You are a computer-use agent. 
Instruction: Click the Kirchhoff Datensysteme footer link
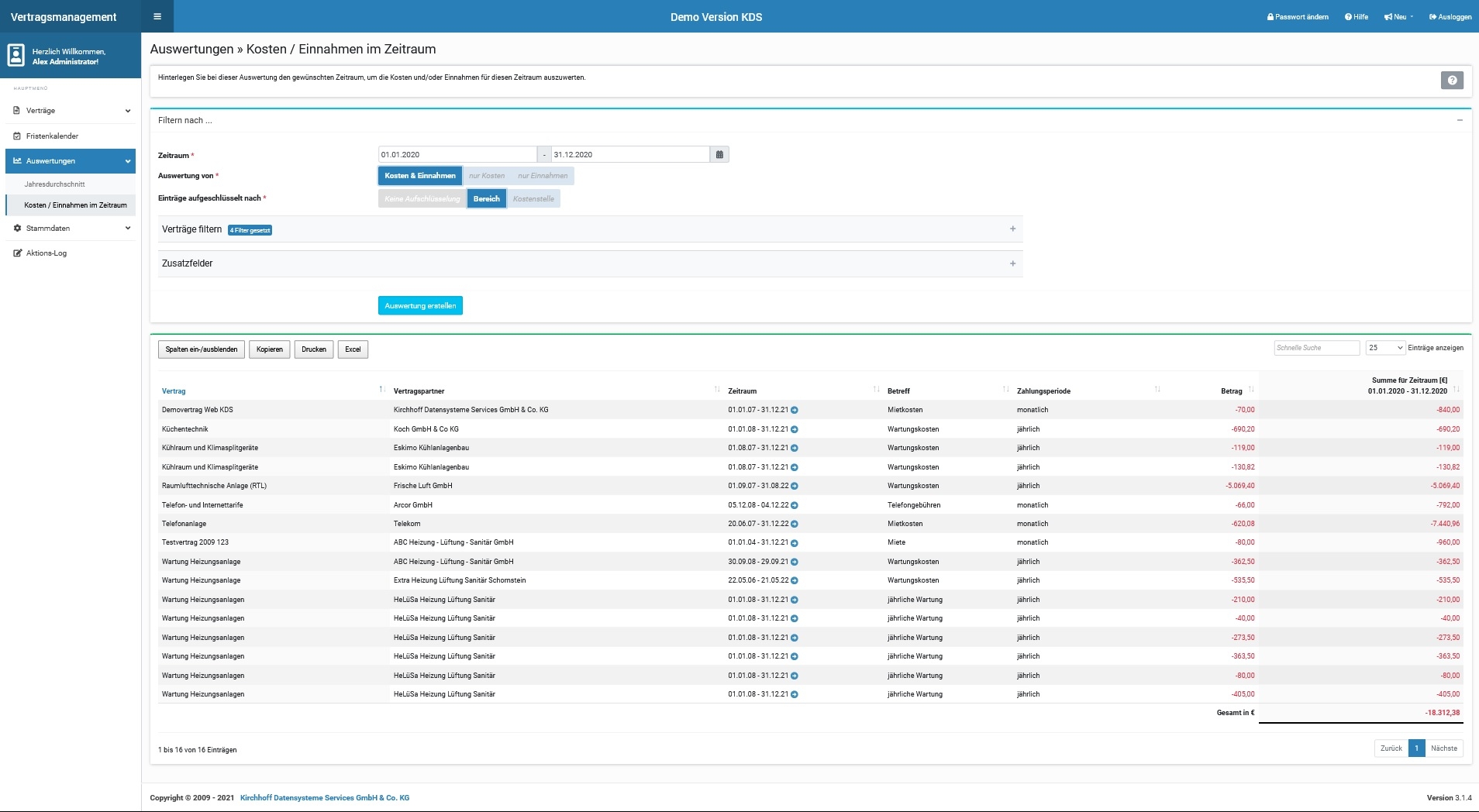[x=324, y=797]
